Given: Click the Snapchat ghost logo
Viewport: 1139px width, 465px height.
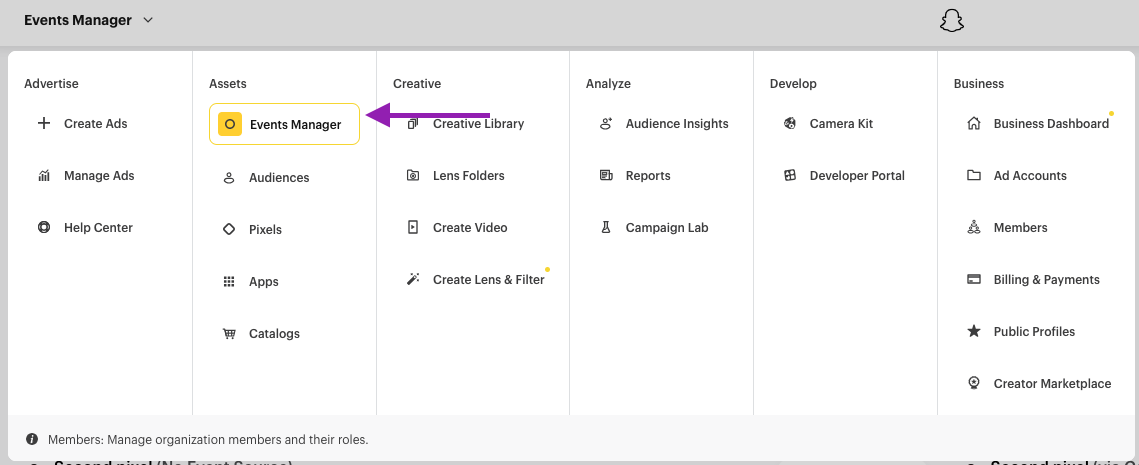Looking at the screenshot, I should point(952,21).
